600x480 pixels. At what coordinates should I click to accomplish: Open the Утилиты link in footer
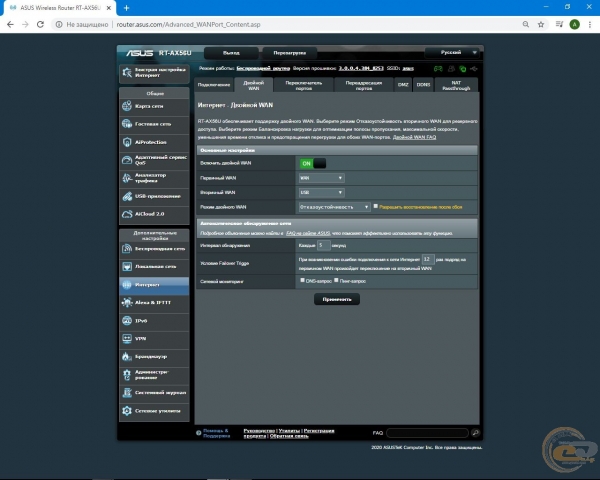[x=289, y=431]
